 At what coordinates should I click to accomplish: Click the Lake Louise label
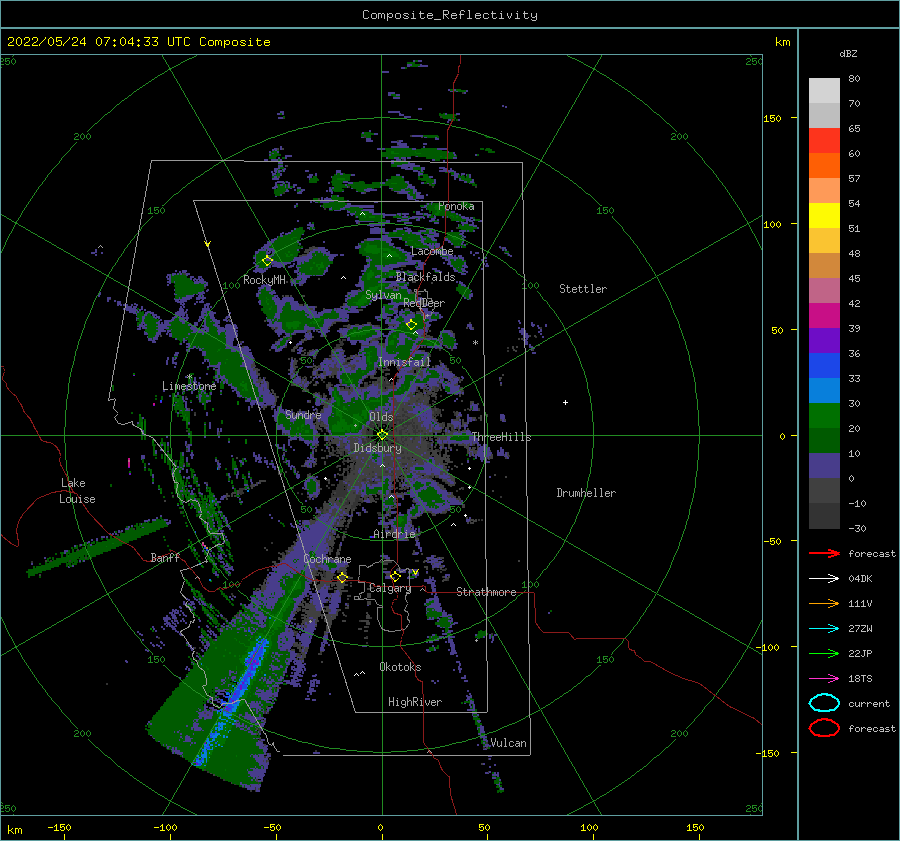point(77,491)
